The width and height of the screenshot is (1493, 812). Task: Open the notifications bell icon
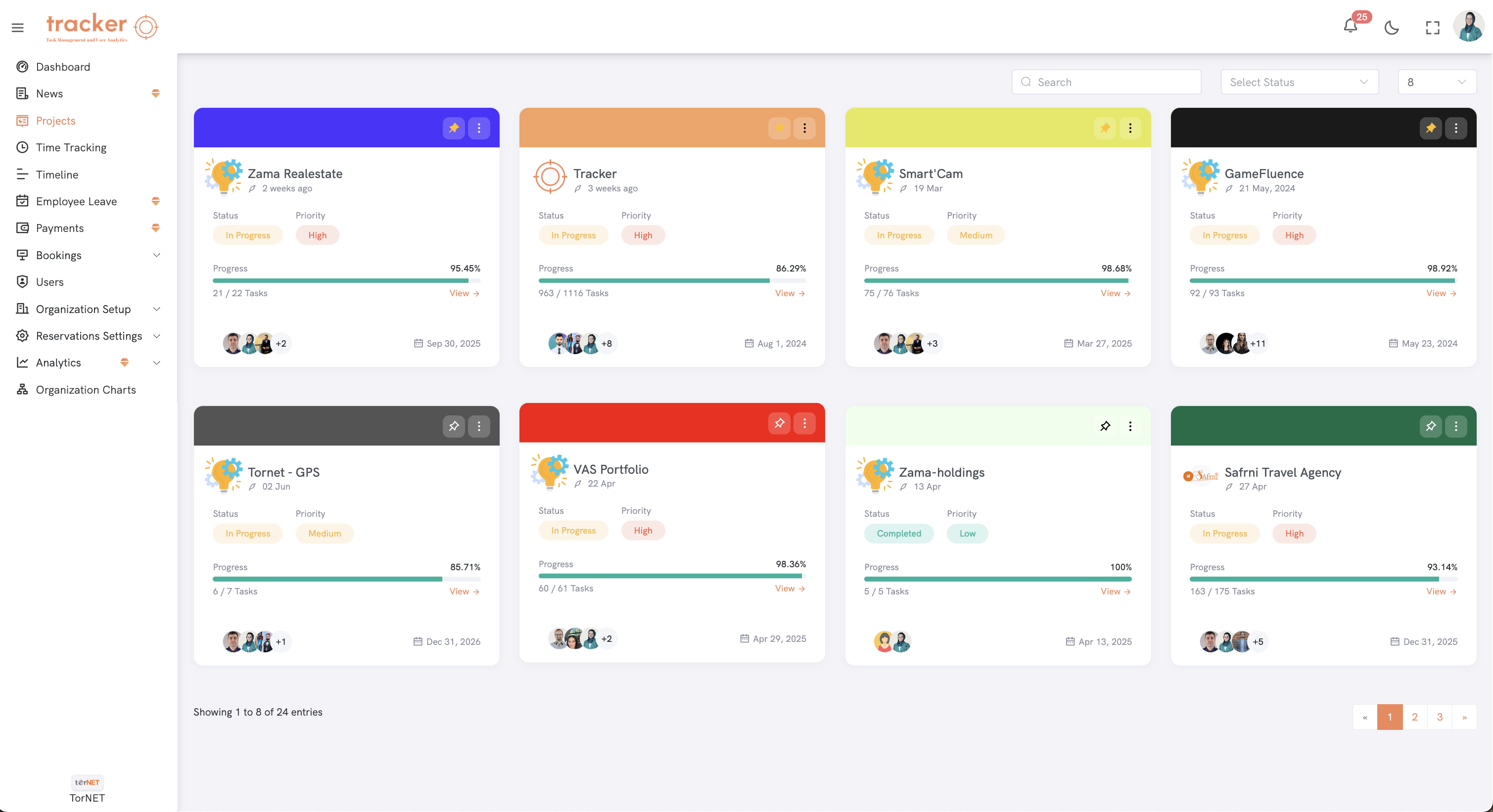1350,27
